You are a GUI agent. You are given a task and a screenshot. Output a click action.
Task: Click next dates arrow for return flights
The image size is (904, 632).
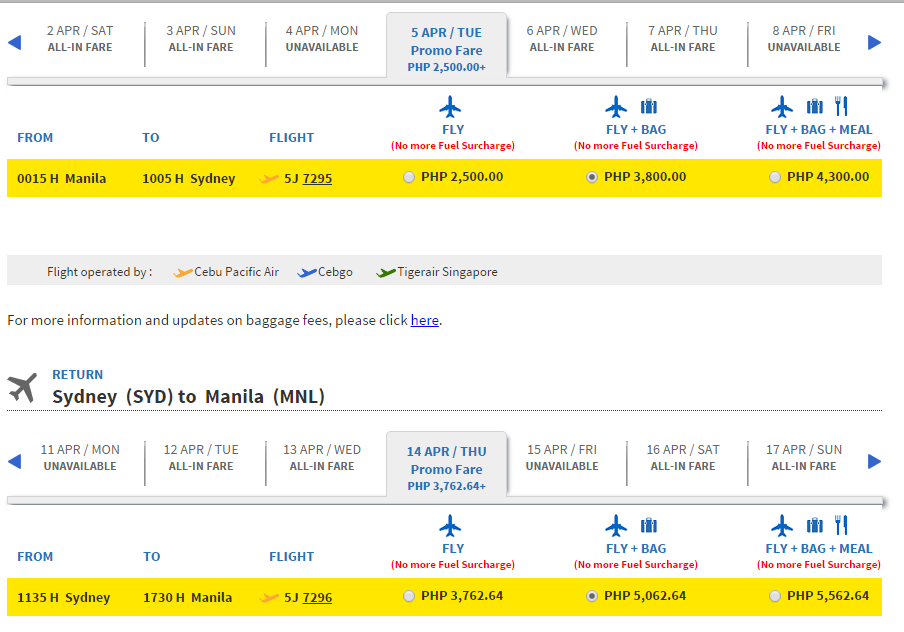pyautogui.click(x=874, y=461)
